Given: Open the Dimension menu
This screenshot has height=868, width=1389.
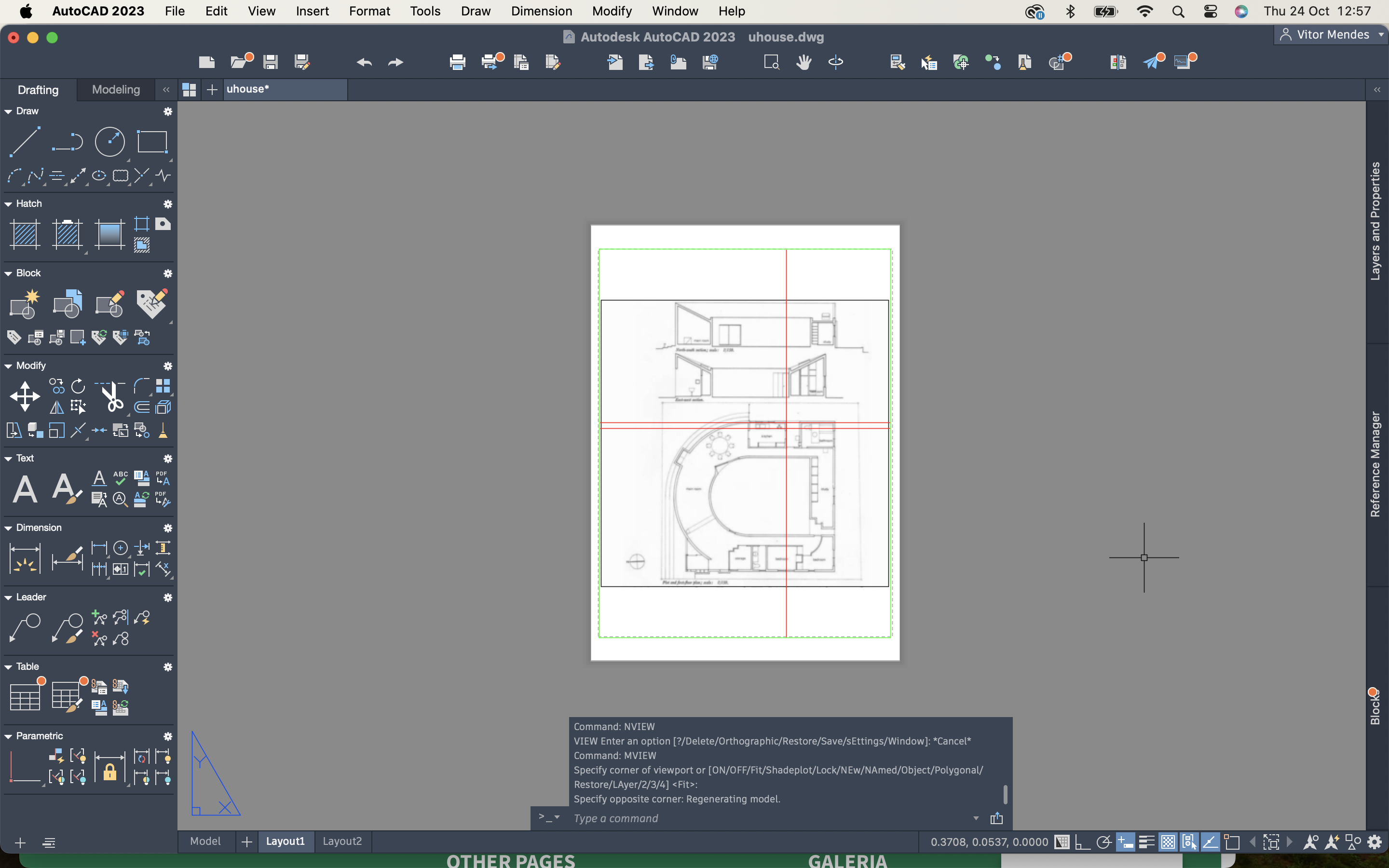Looking at the screenshot, I should click(x=541, y=11).
